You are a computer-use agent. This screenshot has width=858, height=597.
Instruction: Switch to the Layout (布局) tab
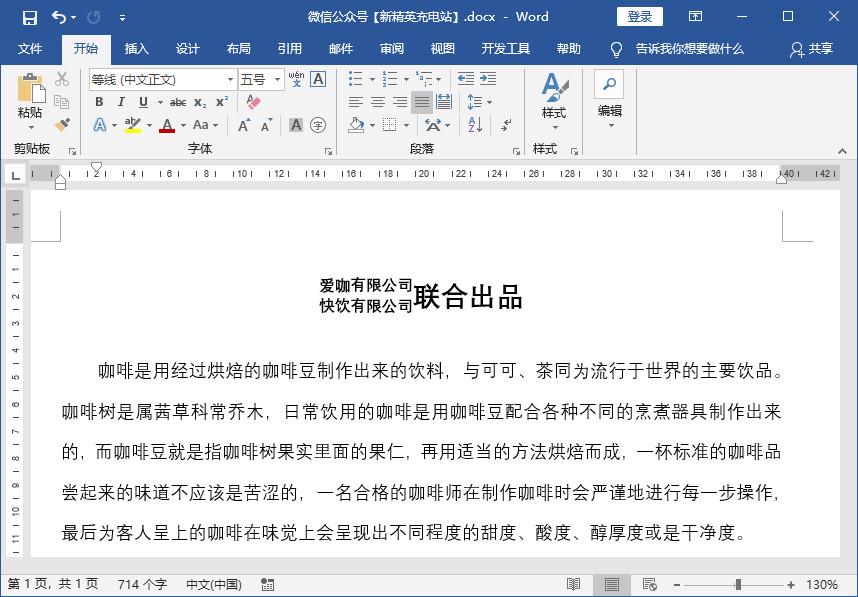tap(239, 49)
